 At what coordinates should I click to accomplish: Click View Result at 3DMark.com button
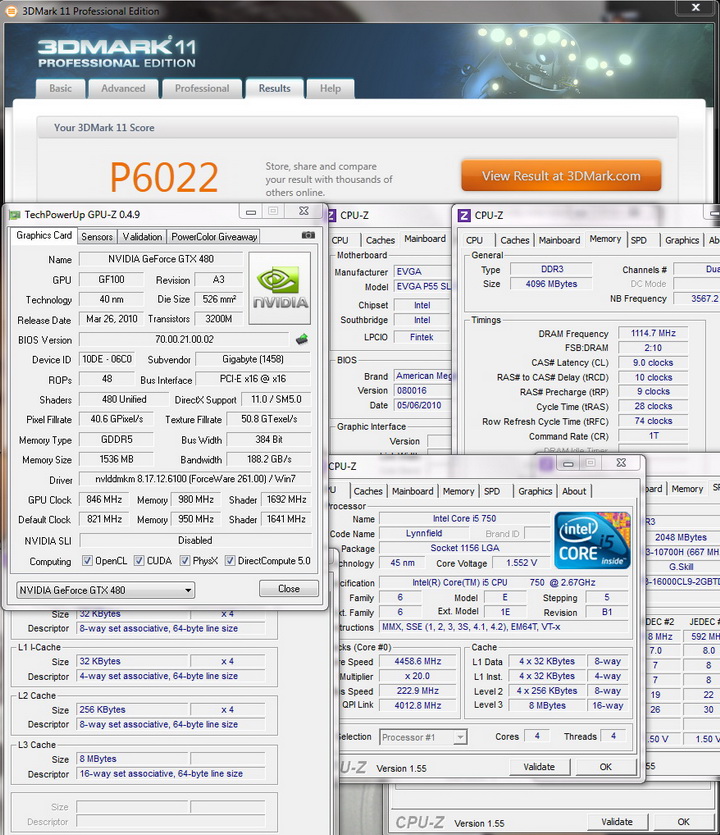pos(561,176)
